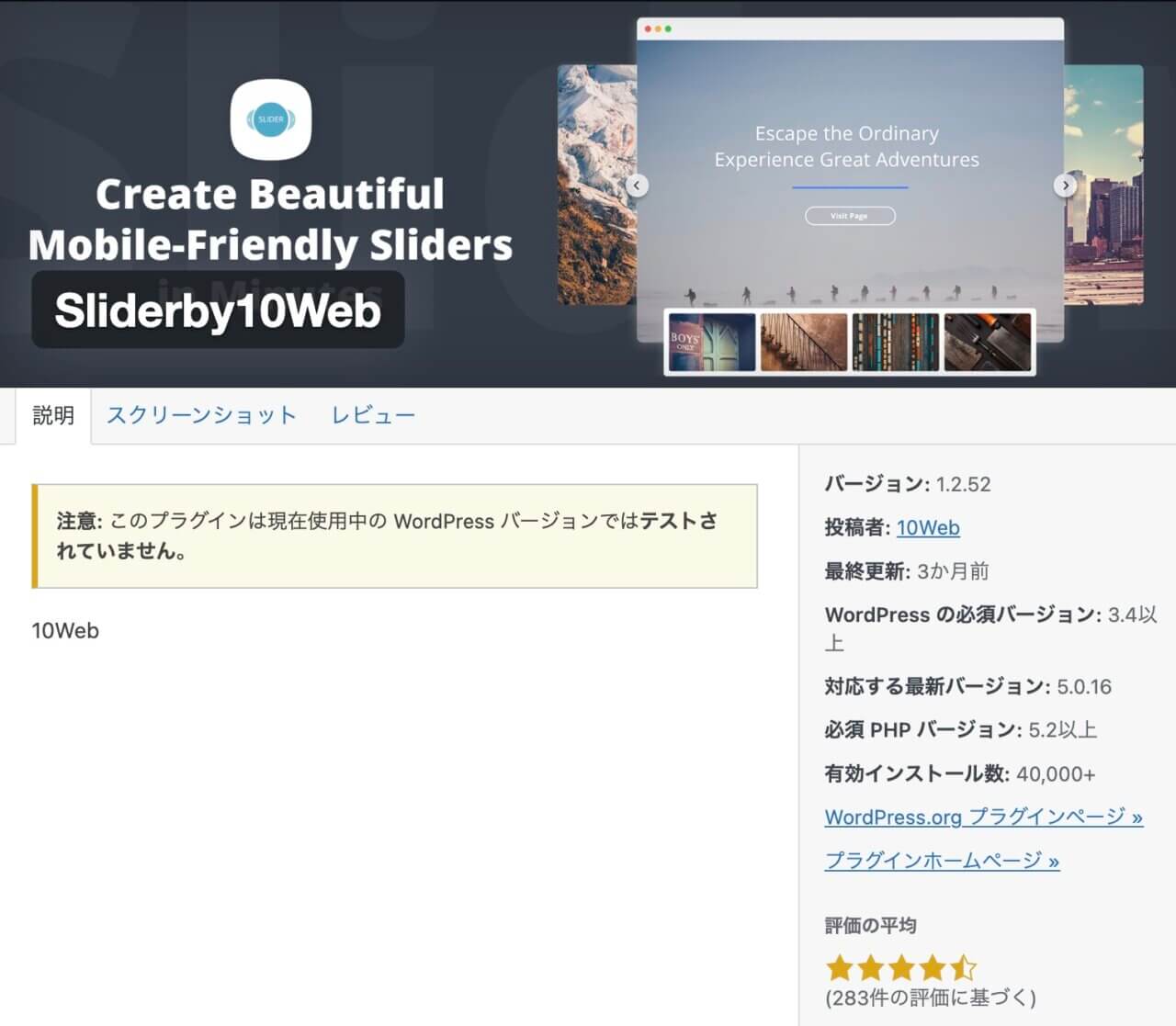The image size is (1176, 1026).
Task: Select the staircase thumbnail
Action: click(x=804, y=343)
